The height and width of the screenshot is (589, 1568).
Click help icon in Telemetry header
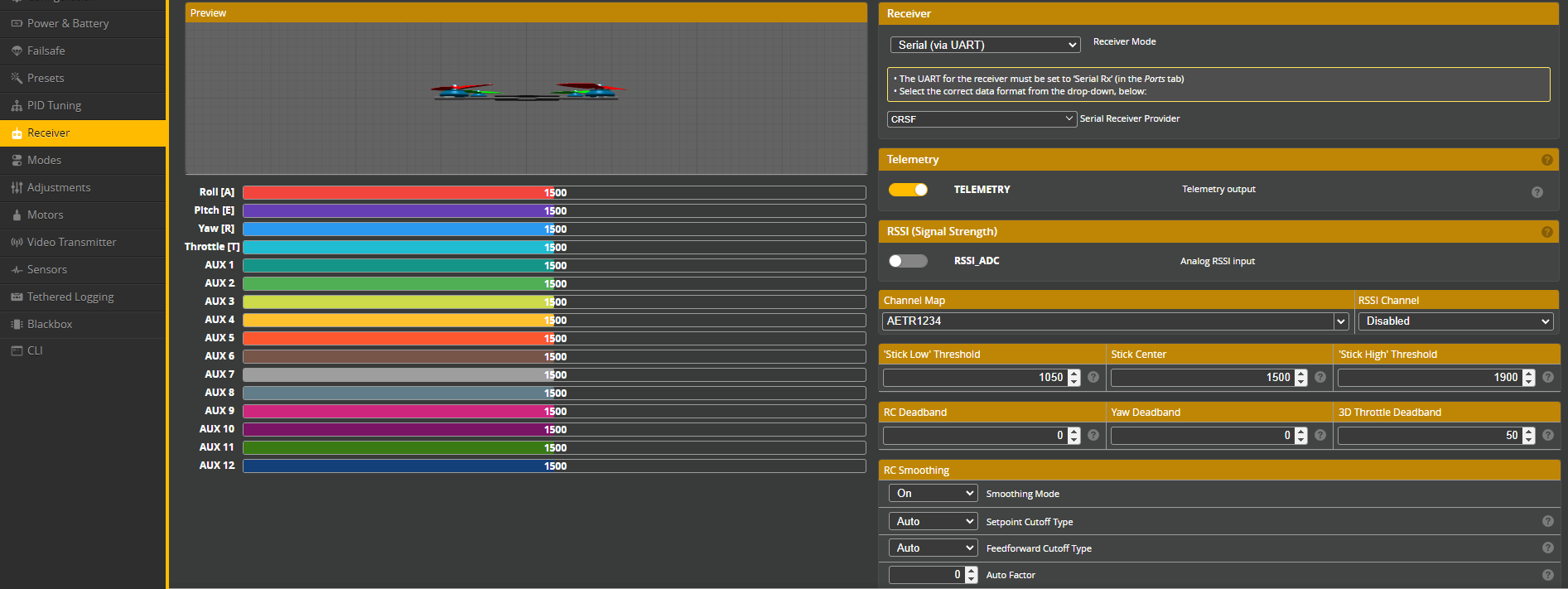click(1546, 160)
